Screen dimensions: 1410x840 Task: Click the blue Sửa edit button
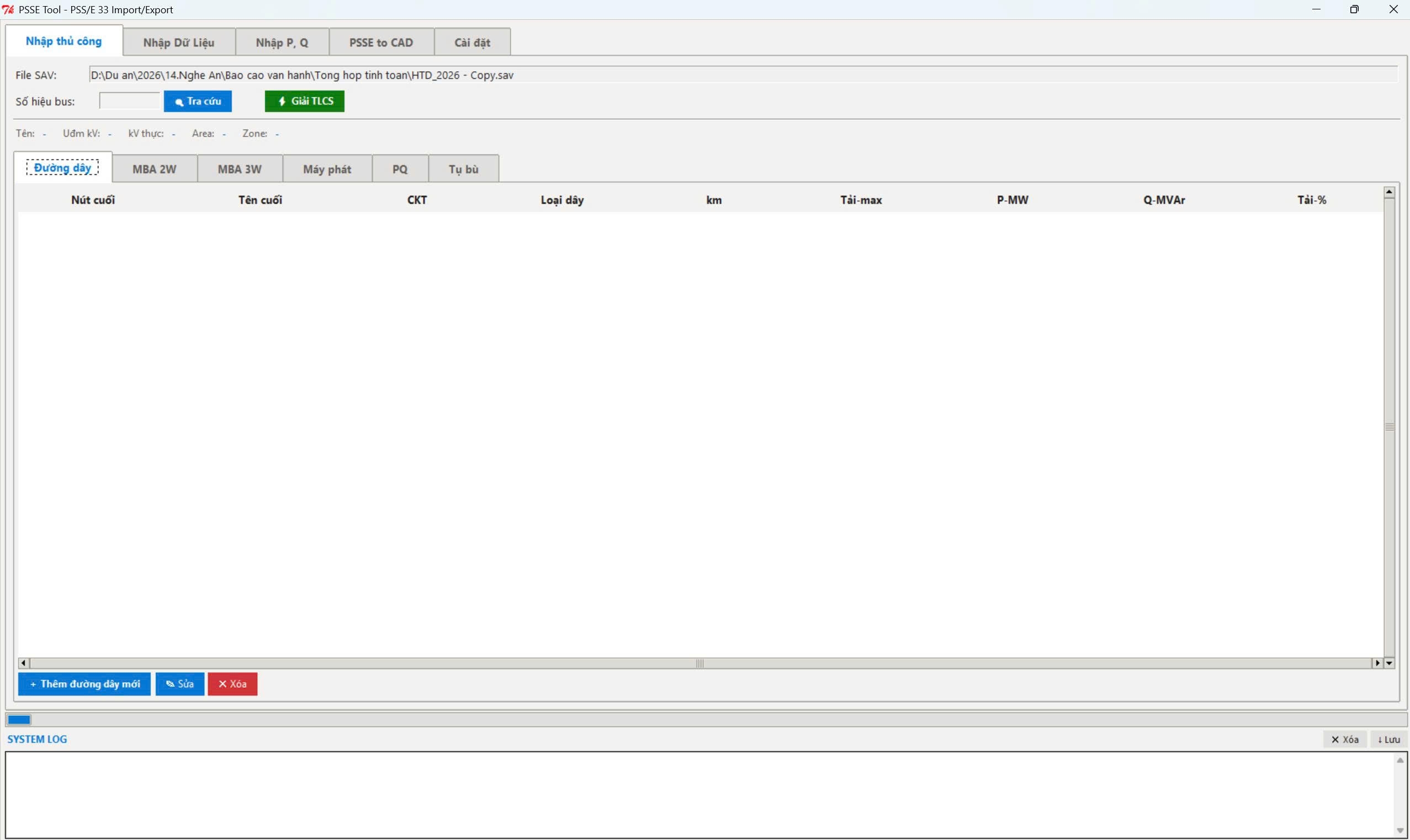pyautogui.click(x=179, y=684)
